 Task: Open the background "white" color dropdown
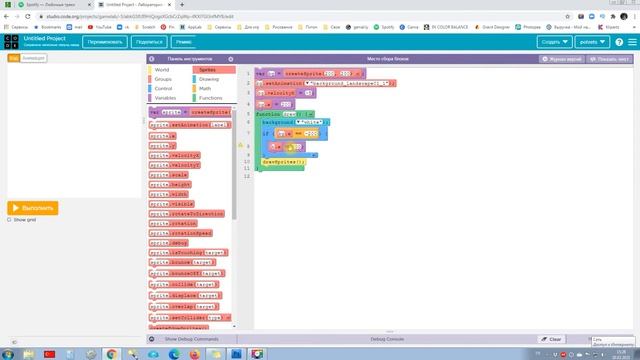299,122
